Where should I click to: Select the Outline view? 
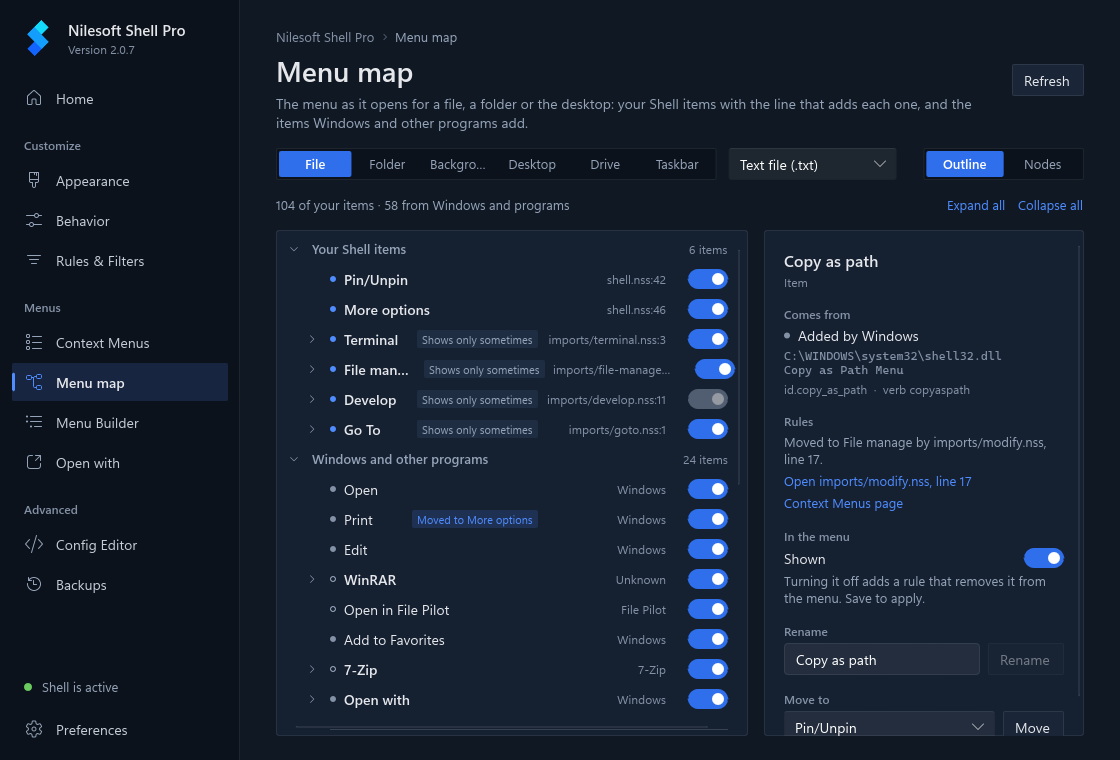pos(964,164)
